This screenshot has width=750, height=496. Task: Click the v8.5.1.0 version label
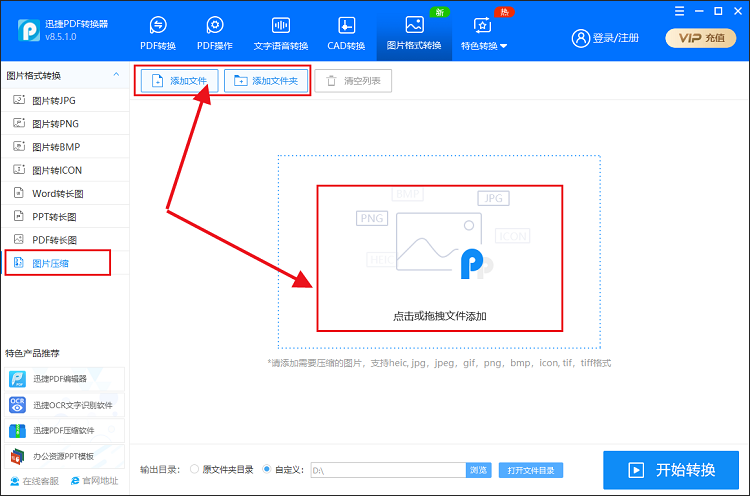(x=61, y=37)
